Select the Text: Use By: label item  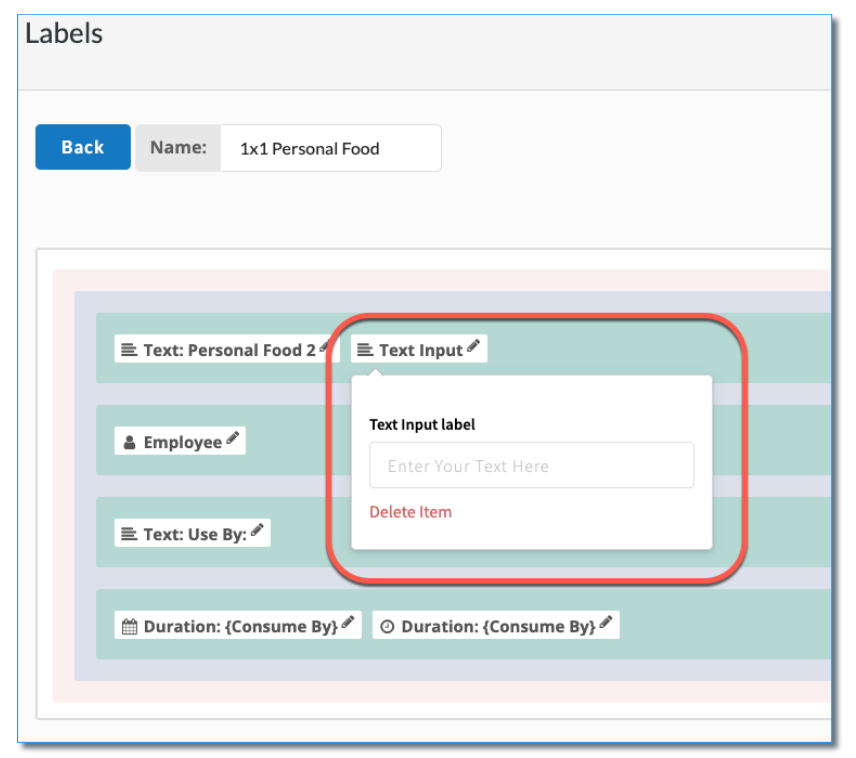194,534
